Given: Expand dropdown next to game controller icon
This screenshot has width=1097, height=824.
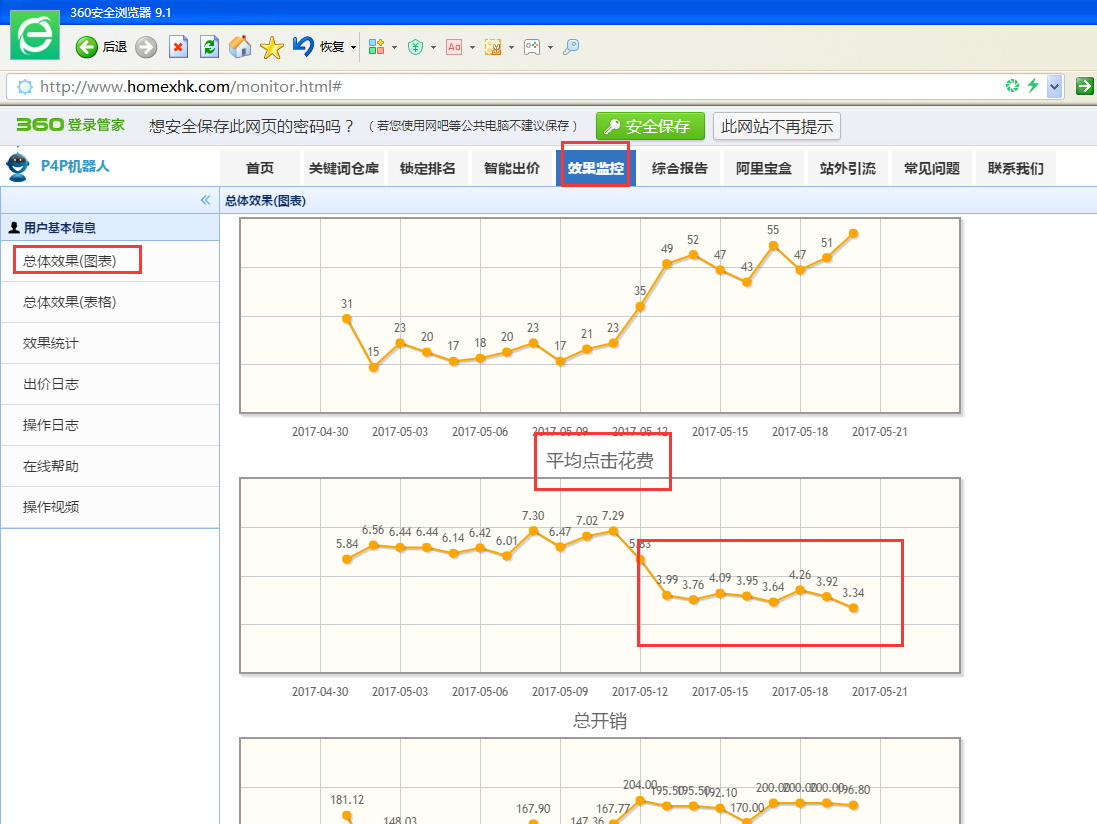Looking at the screenshot, I should (551, 48).
